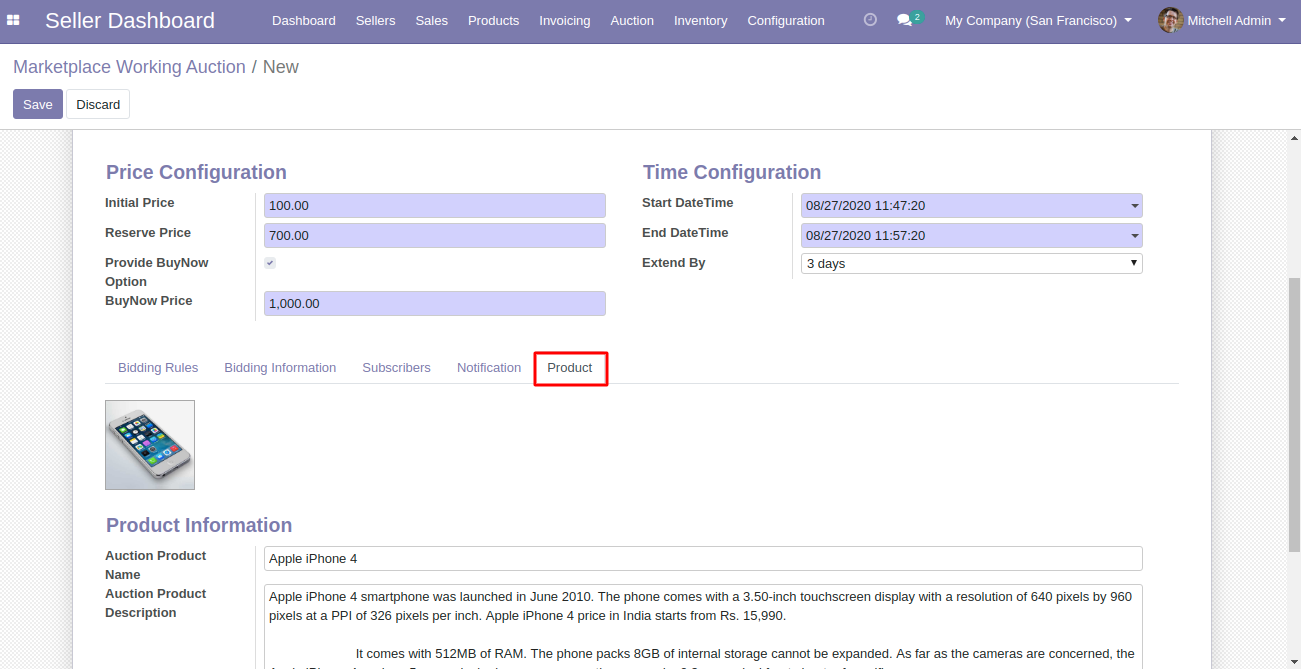Image resolution: width=1301 pixels, height=669 pixels.
Task: Click Time Configuration heading
Action: click(732, 172)
